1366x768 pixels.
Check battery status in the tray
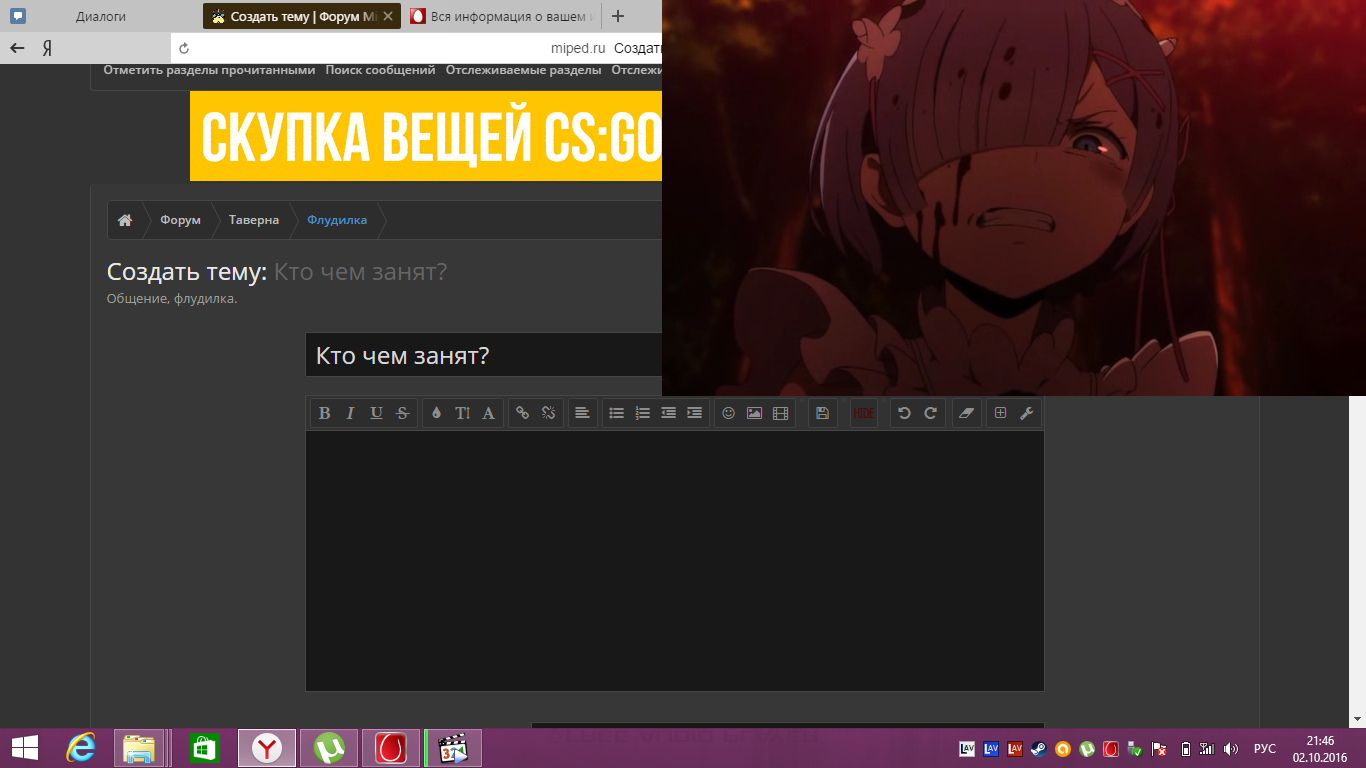click(x=1185, y=748)
